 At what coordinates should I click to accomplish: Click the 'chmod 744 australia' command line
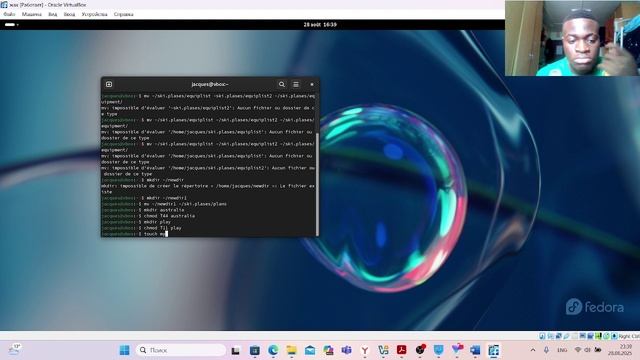click(148, 216)
